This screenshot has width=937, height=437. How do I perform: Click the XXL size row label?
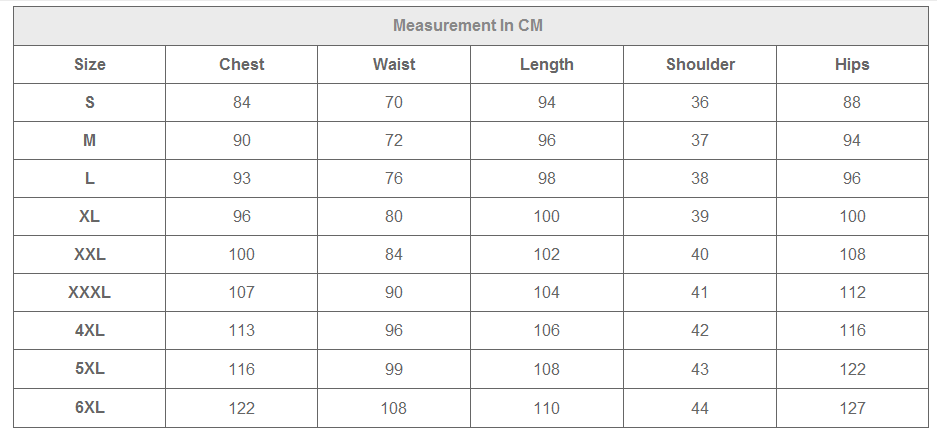(x=89, y=254)
